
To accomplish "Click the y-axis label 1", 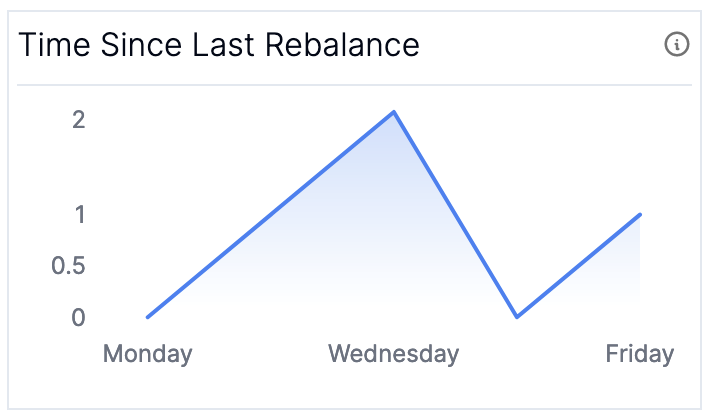I will click(80, 215).
